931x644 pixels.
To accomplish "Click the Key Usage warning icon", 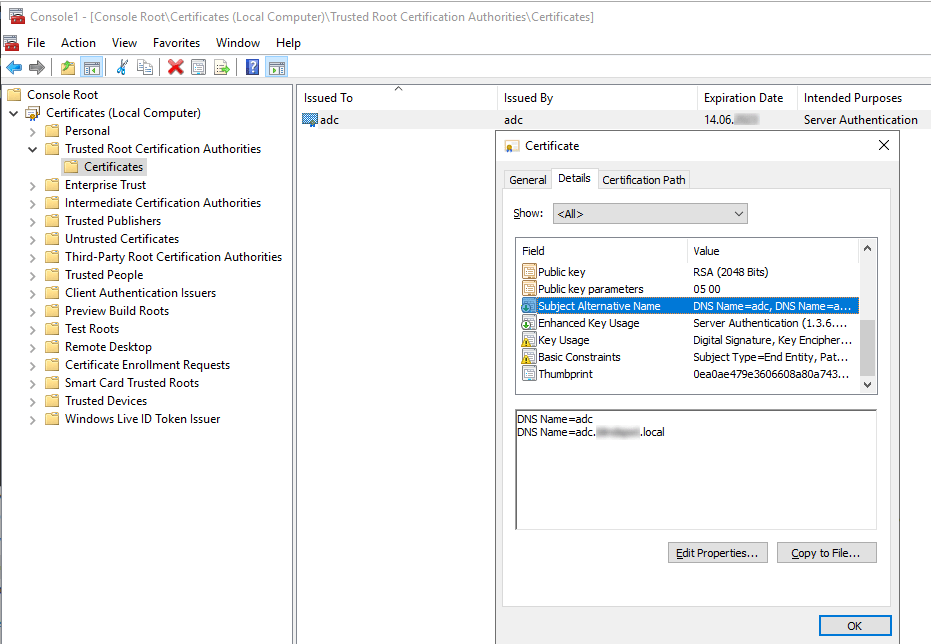I will (x=529, y=340).
